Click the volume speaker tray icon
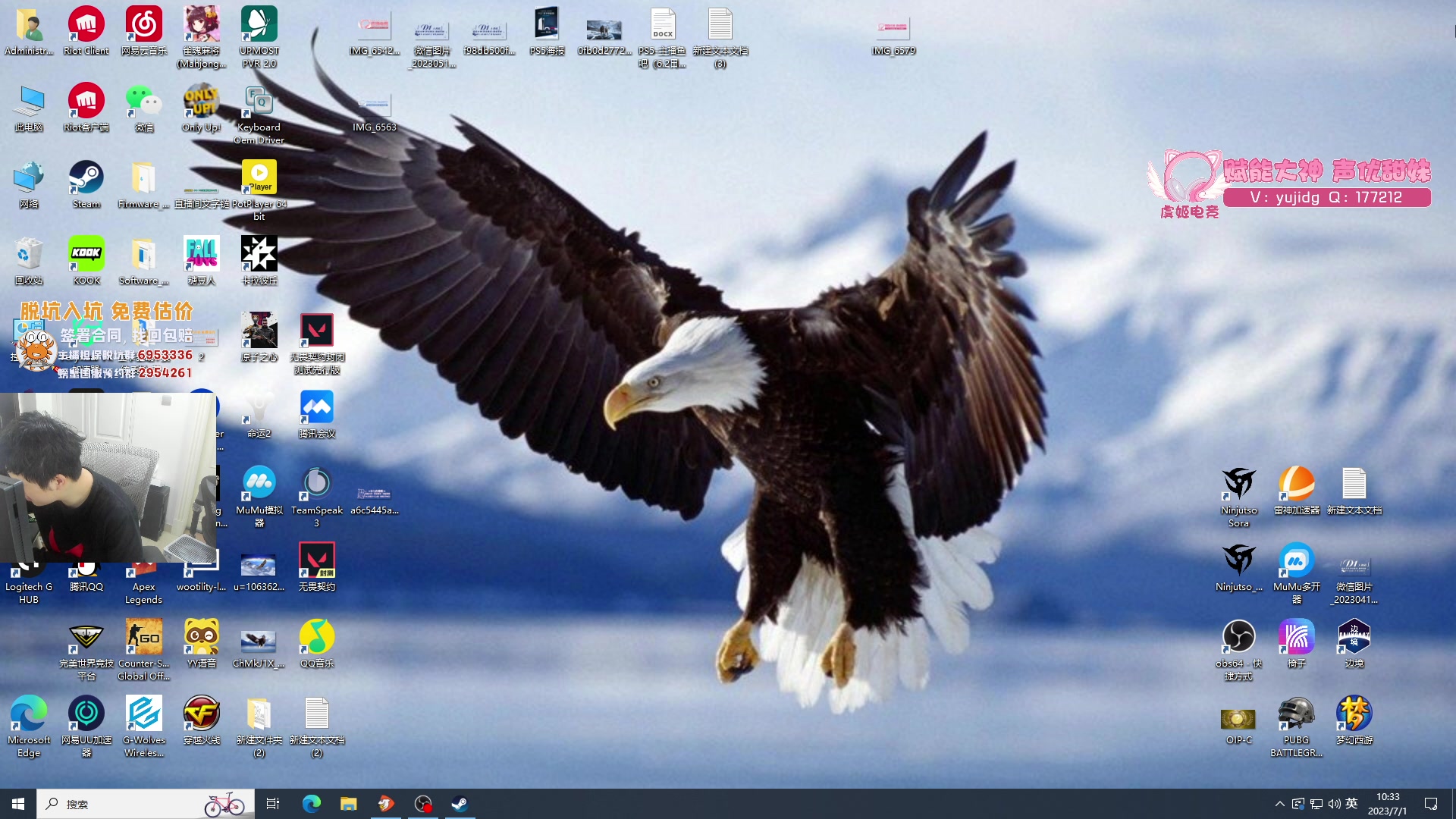 pos(1334,804)
